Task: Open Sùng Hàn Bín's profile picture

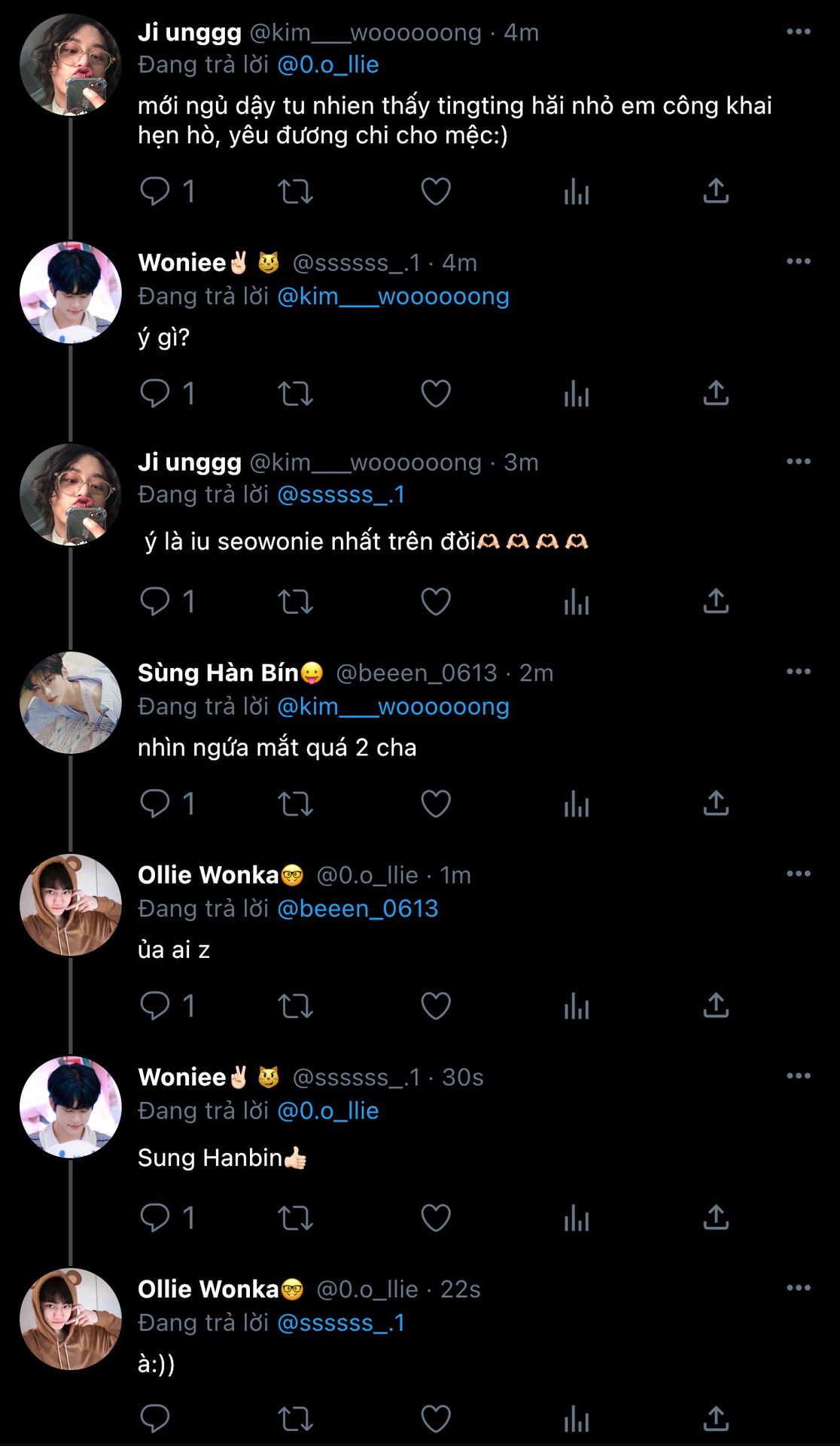Action: 70,703
